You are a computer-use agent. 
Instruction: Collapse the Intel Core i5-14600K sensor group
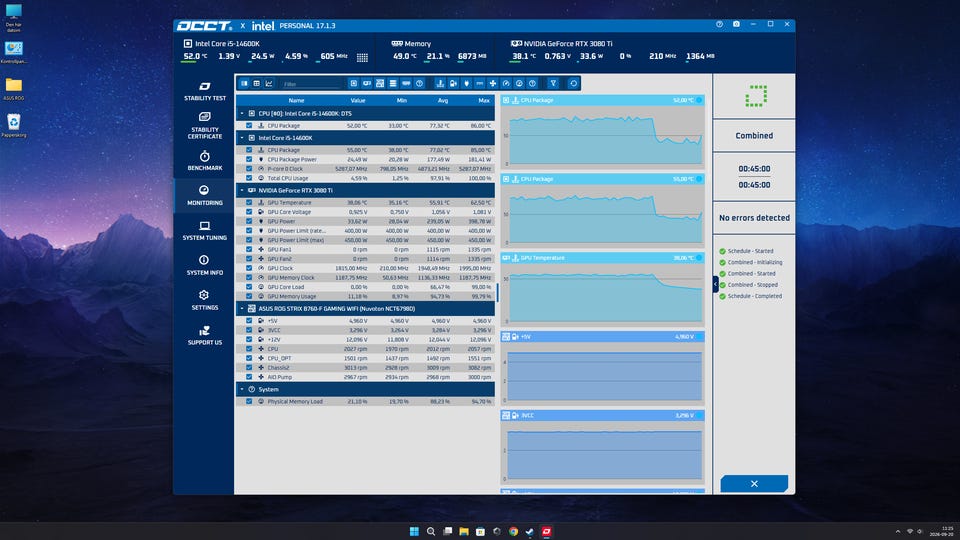click(242, 138)
